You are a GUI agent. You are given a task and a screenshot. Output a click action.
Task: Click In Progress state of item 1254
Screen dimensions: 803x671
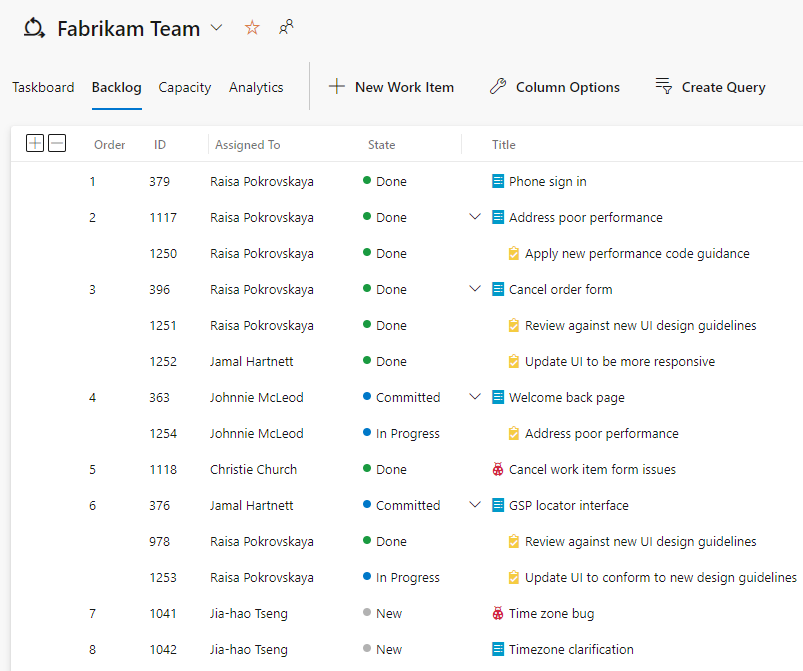point(401,434)
